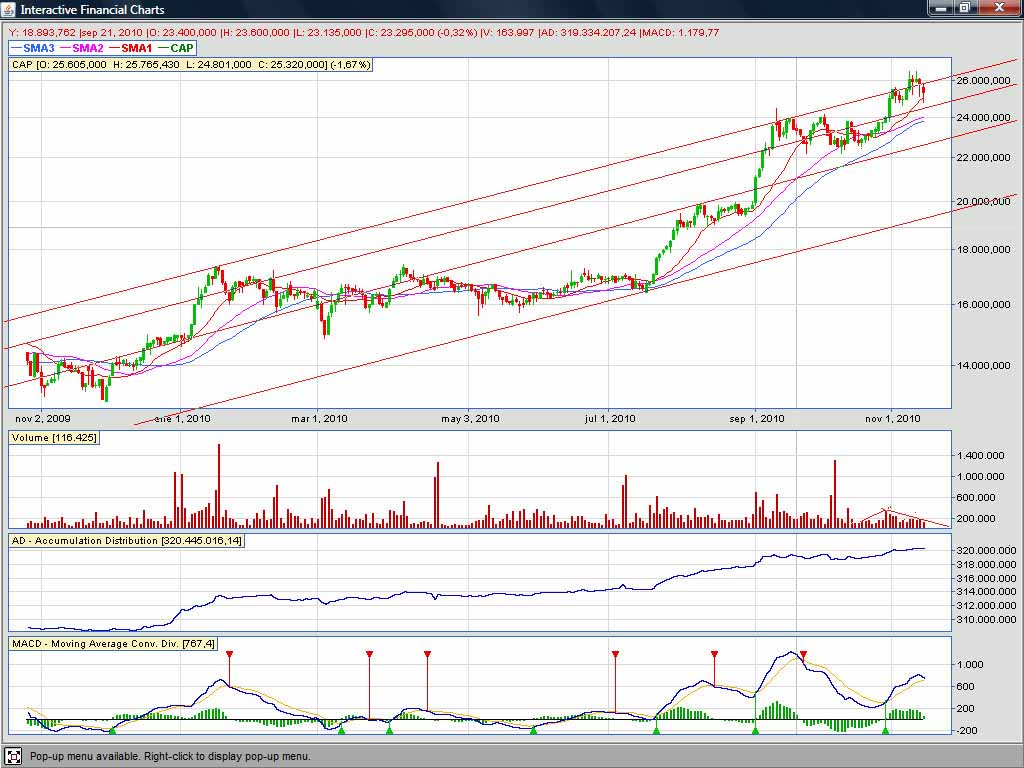Click the 'nov 1, 2010' date axis label
This screenshot has width=1024, height=768.
click(x=893, y=419)
